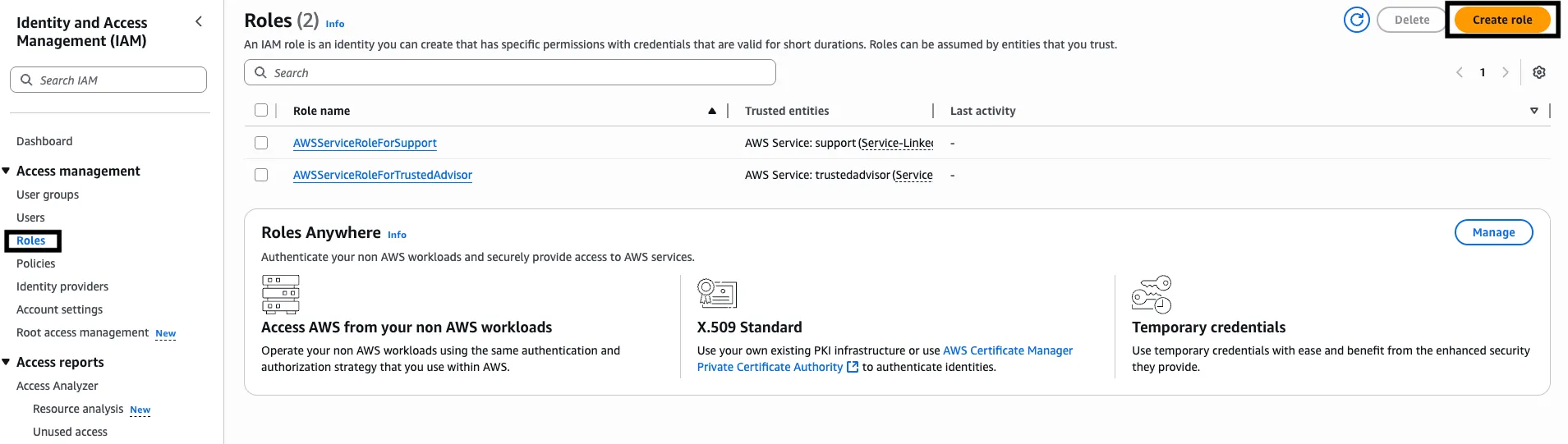Sort by Role name ascending arrow
The height and width of the screenshot is (444, 1568).
(x=712, y=111)
